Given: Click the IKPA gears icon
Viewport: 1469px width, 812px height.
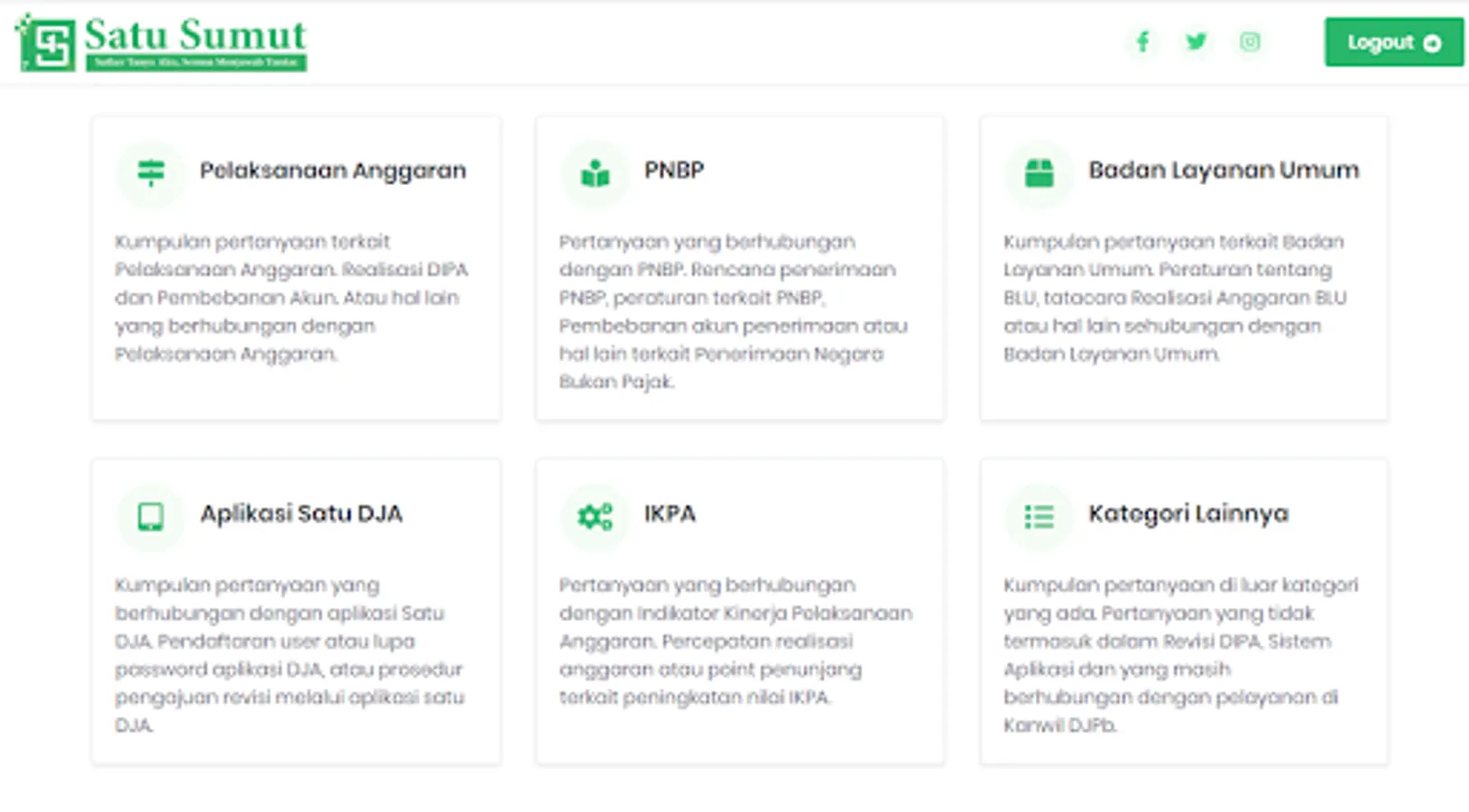Looking at the screenshot, I should tap(595, 516).
